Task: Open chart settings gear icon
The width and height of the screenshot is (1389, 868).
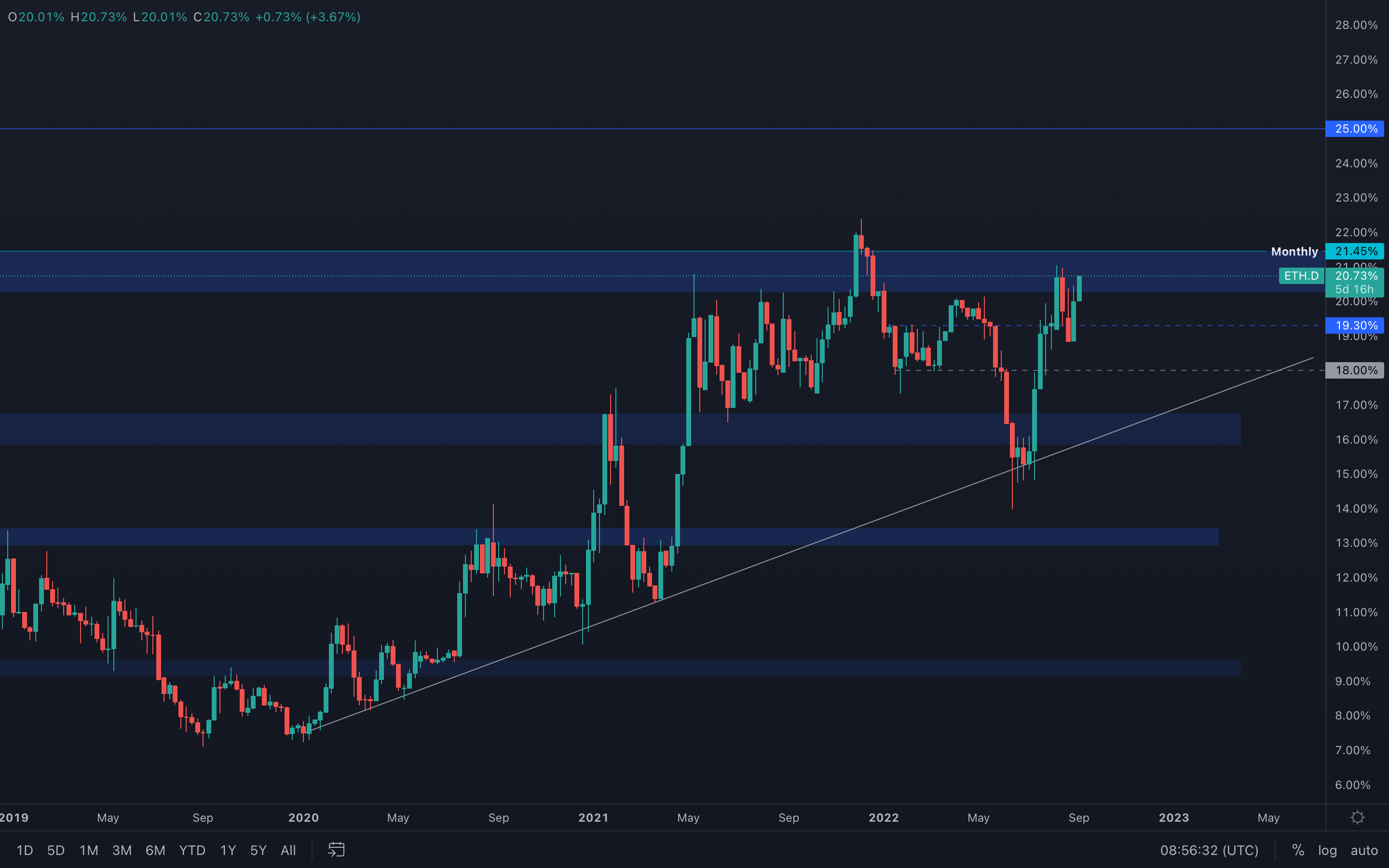Action: (1357, 817)
